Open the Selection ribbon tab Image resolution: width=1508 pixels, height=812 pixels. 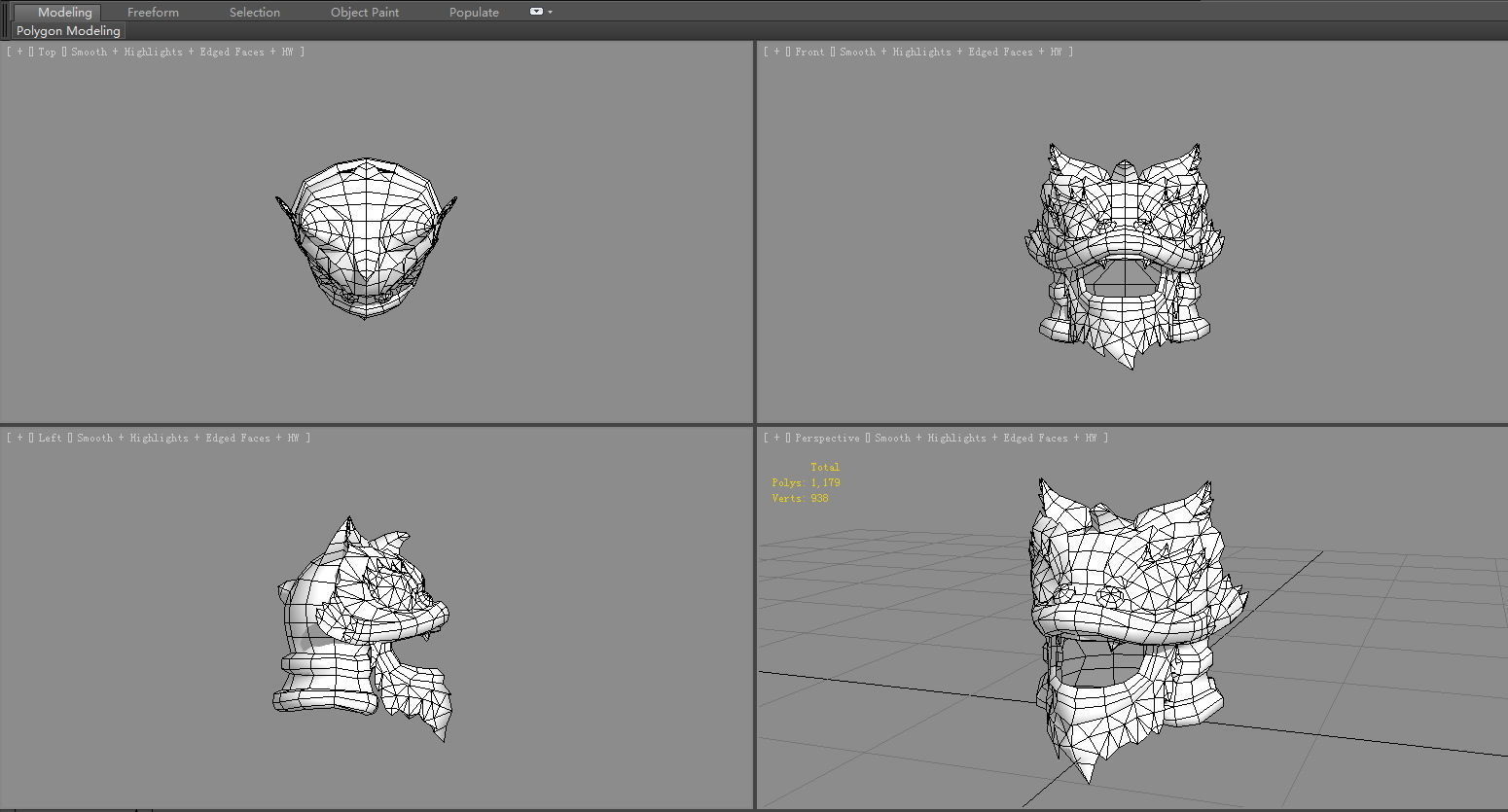[255, 12]
